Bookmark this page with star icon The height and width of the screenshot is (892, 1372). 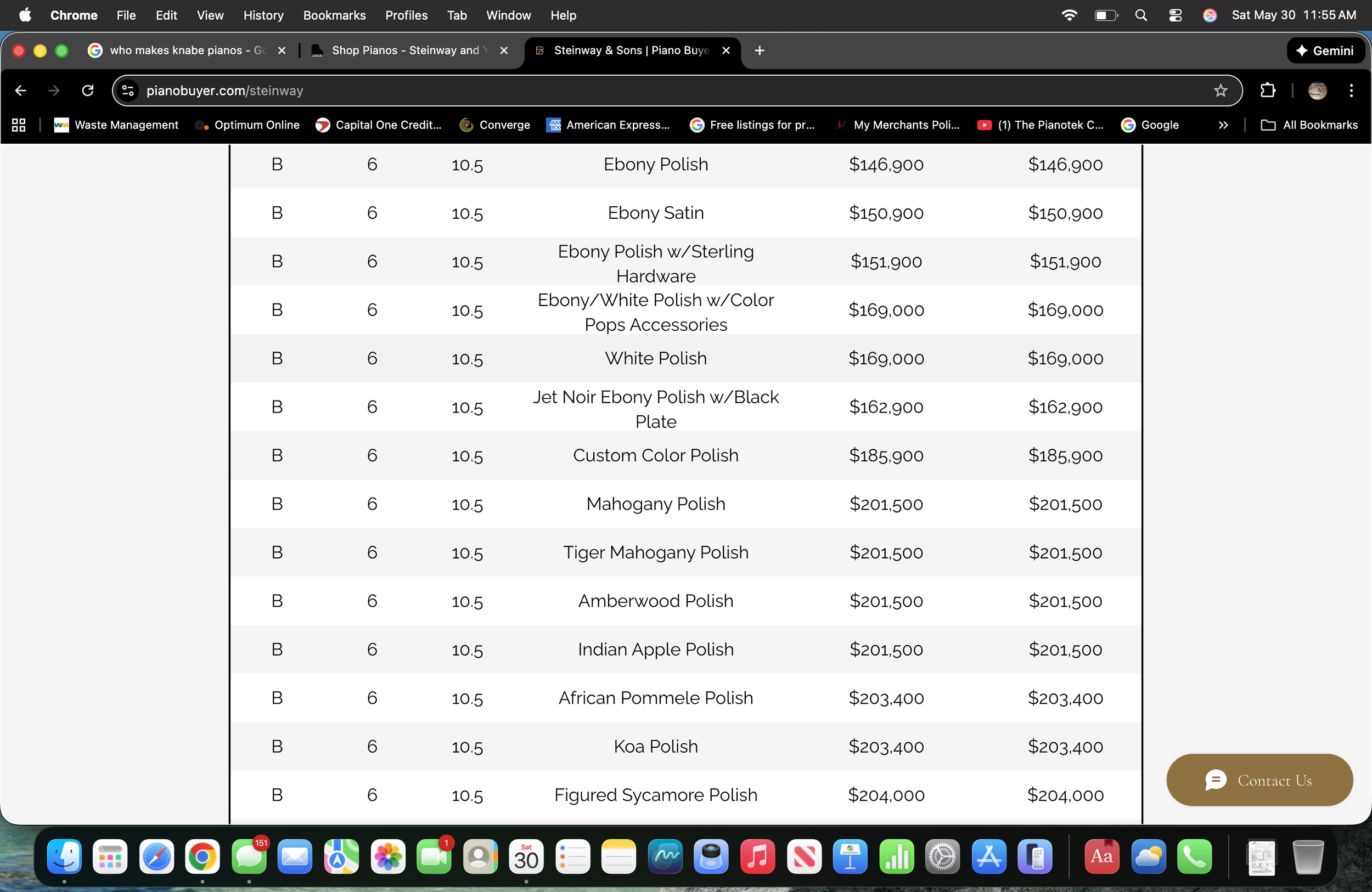click(x=1220, y=91)
